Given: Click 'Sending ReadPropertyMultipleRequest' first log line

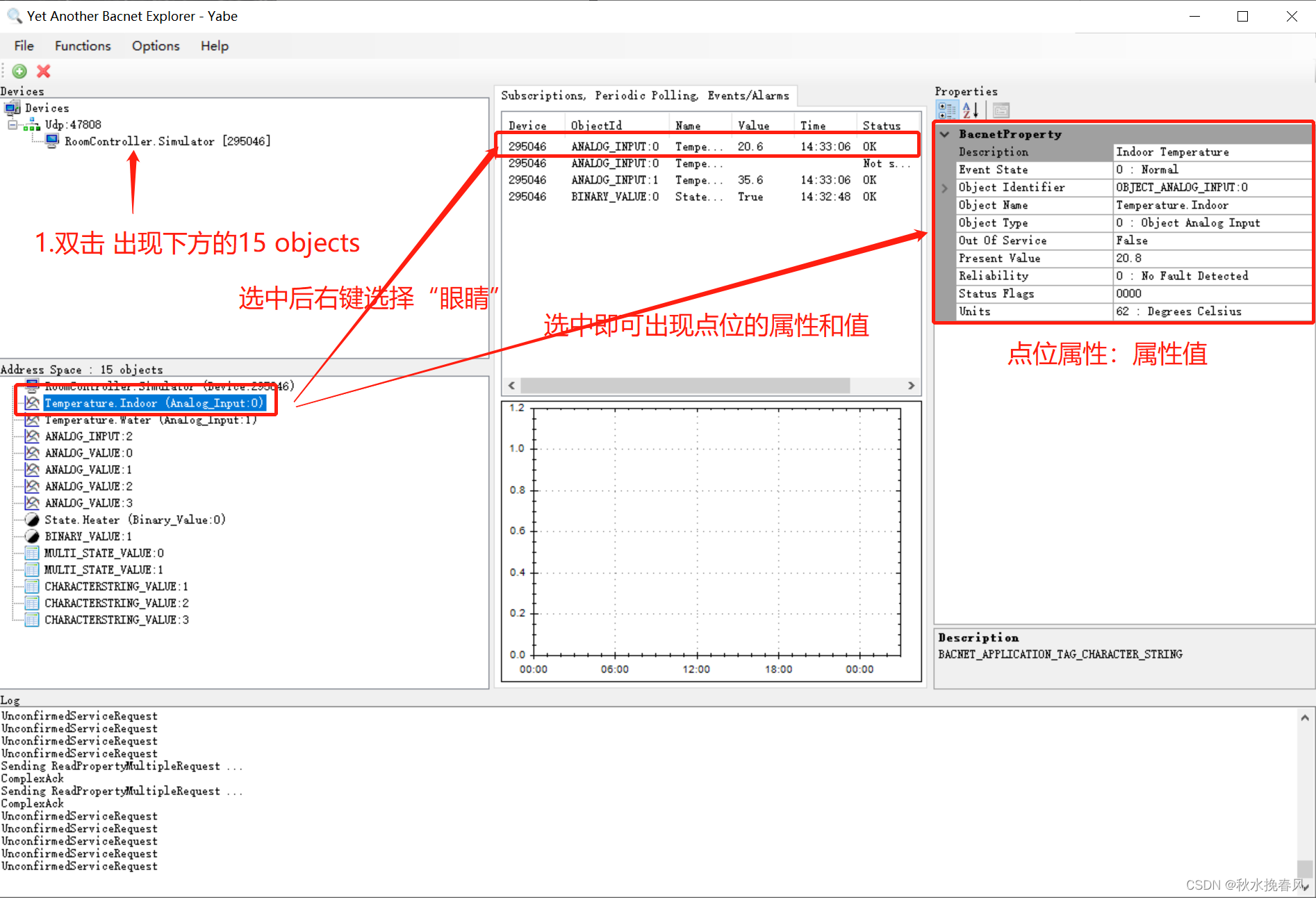Looking at the screenshot, I should tap(122, 766).
